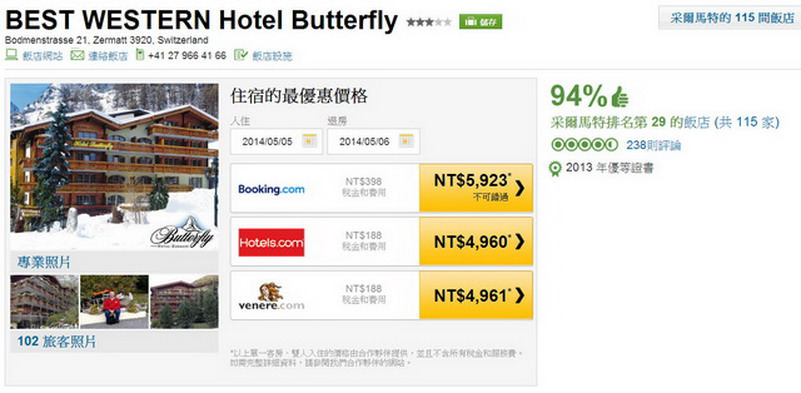The image size is (801, 393).
Task: Click the hotel amenities checklist icon
Action: point(241,55)
